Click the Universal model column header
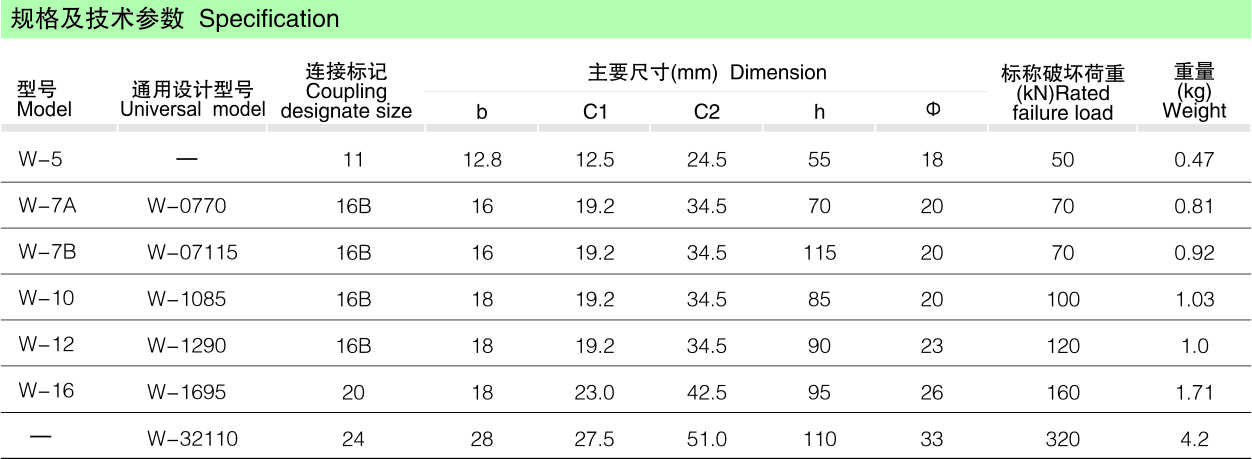 [x=192, y=100]
